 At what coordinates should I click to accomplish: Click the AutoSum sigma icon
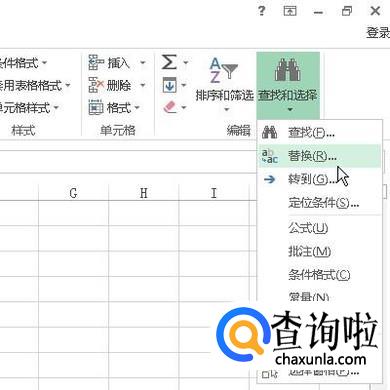pyautogui.click(x=169, y=62)
